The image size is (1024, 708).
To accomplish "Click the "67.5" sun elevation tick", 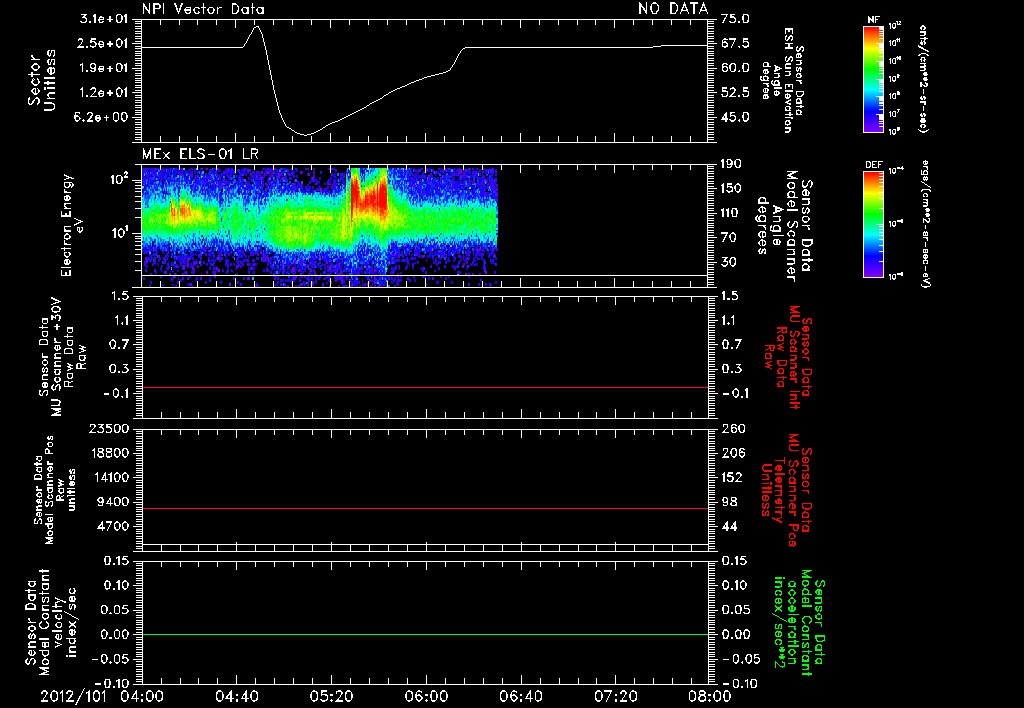I will click(735, 43).
